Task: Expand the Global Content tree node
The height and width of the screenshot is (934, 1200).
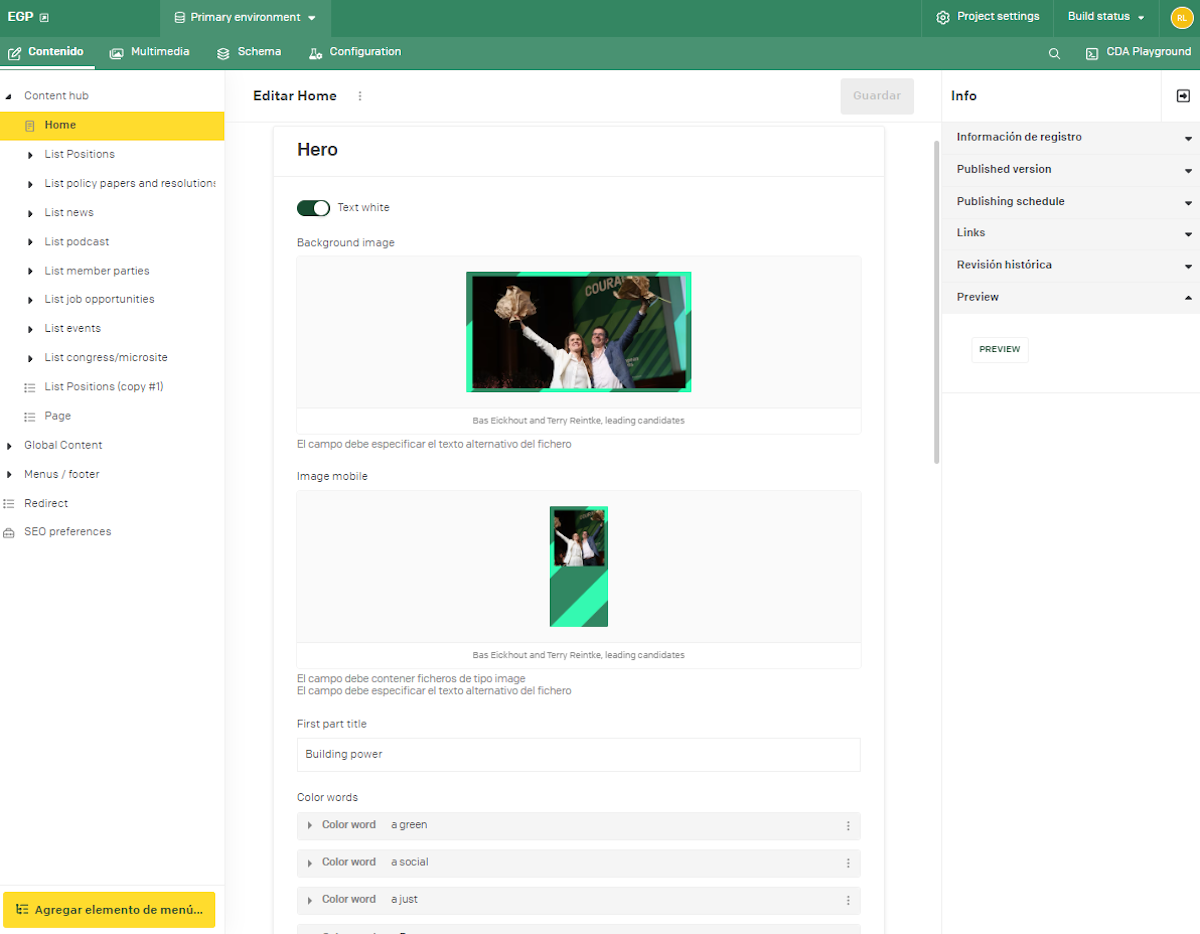Action: pyautogui.click(x=9, y=446)
